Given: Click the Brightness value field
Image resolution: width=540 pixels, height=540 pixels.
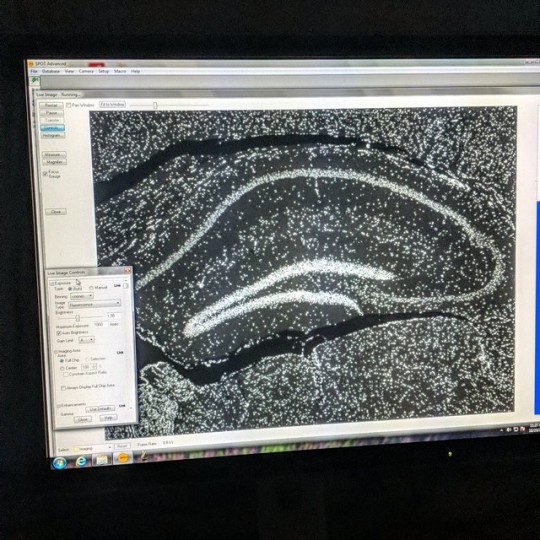Looking at the screenshot, I should click(x=113, y=315).
